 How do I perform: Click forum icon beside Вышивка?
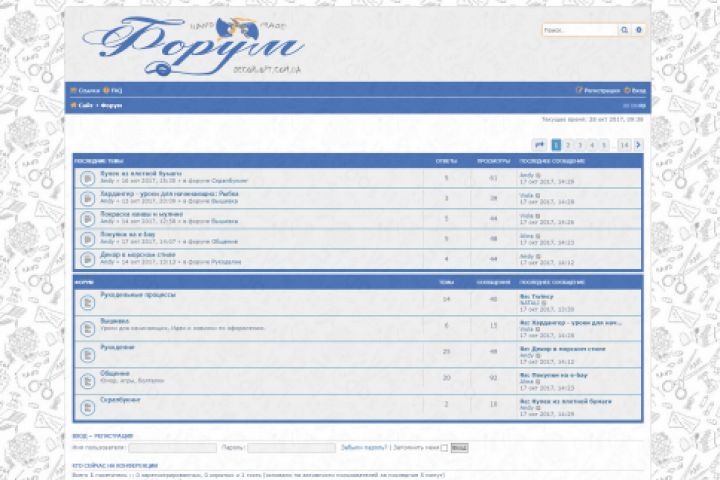point(87,328)
